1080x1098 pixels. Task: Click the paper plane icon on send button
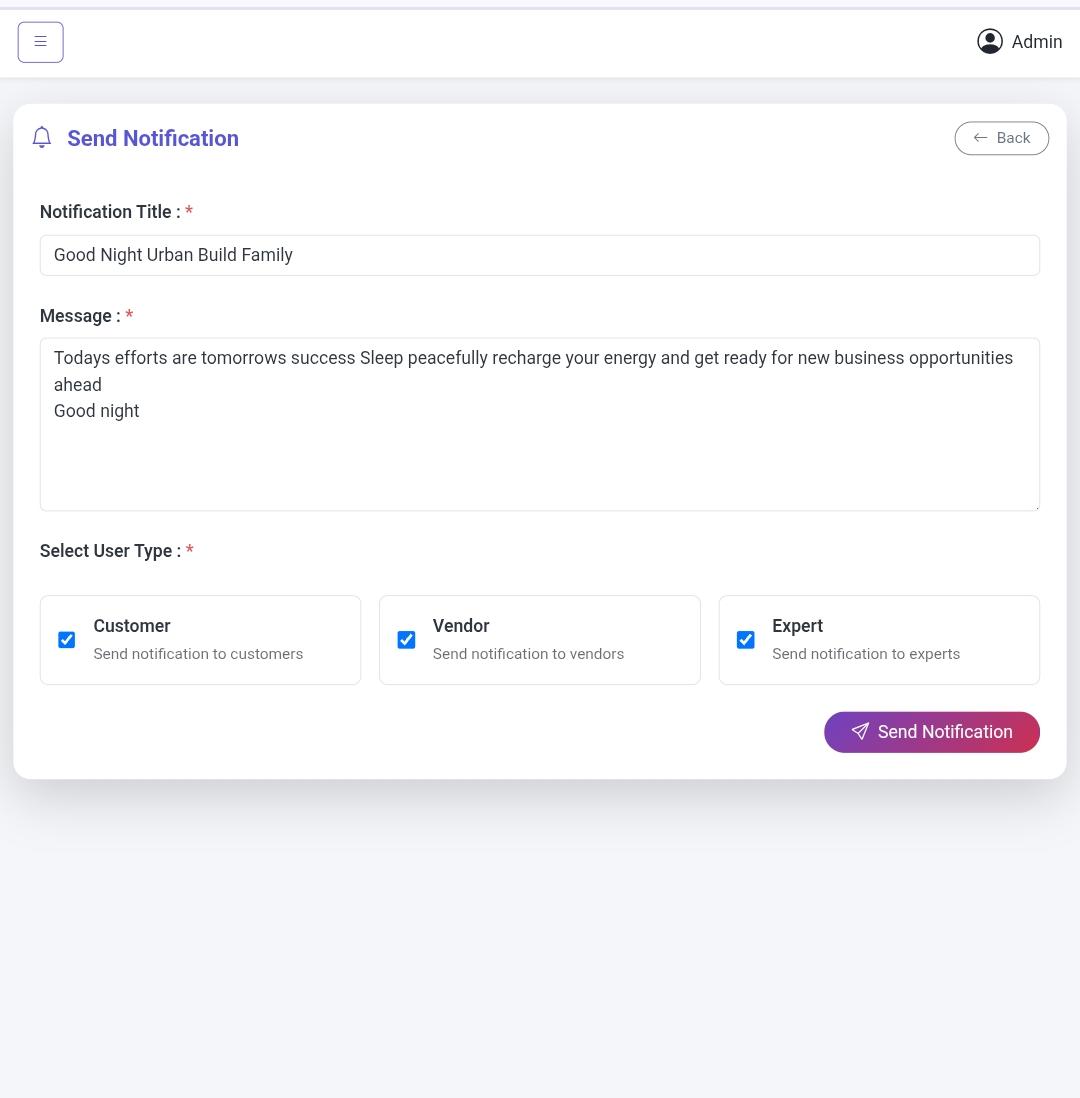pyautogui.click(x=860, y=732)
